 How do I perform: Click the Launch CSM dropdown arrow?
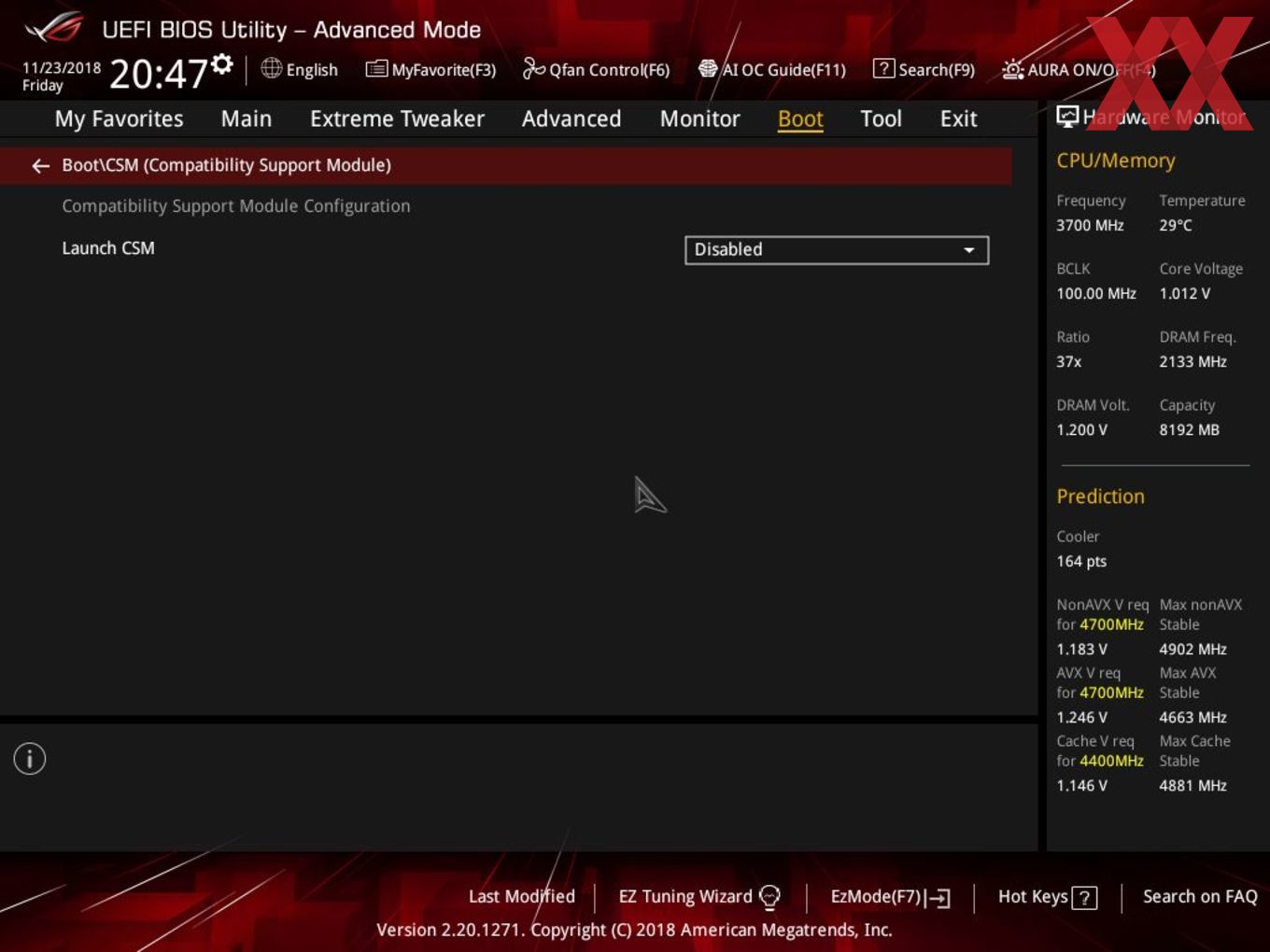[969, 250]
